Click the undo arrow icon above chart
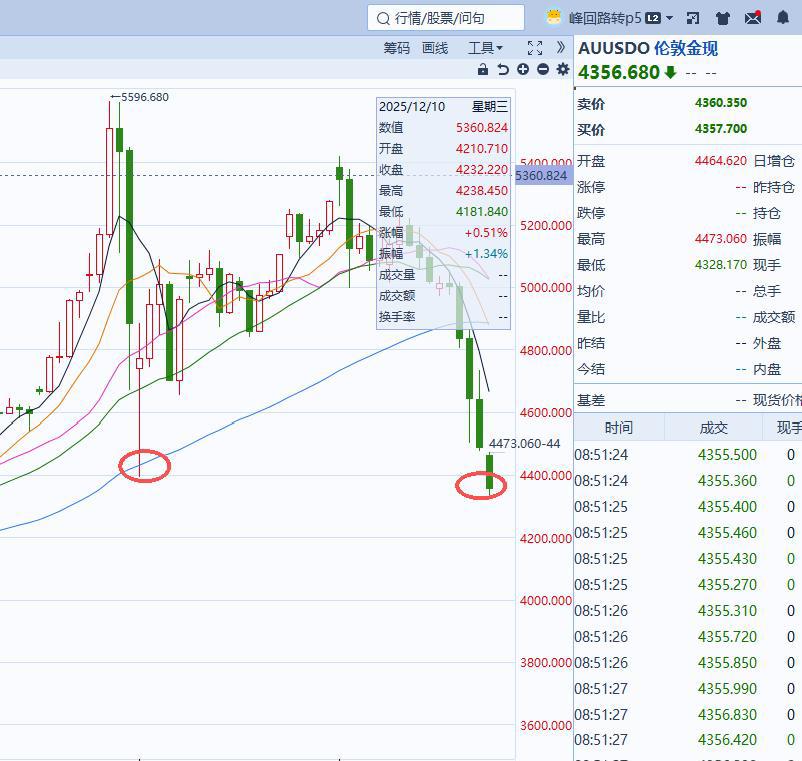Image resolution: width=802 pixels, height=761 pixels. [503, 70]
